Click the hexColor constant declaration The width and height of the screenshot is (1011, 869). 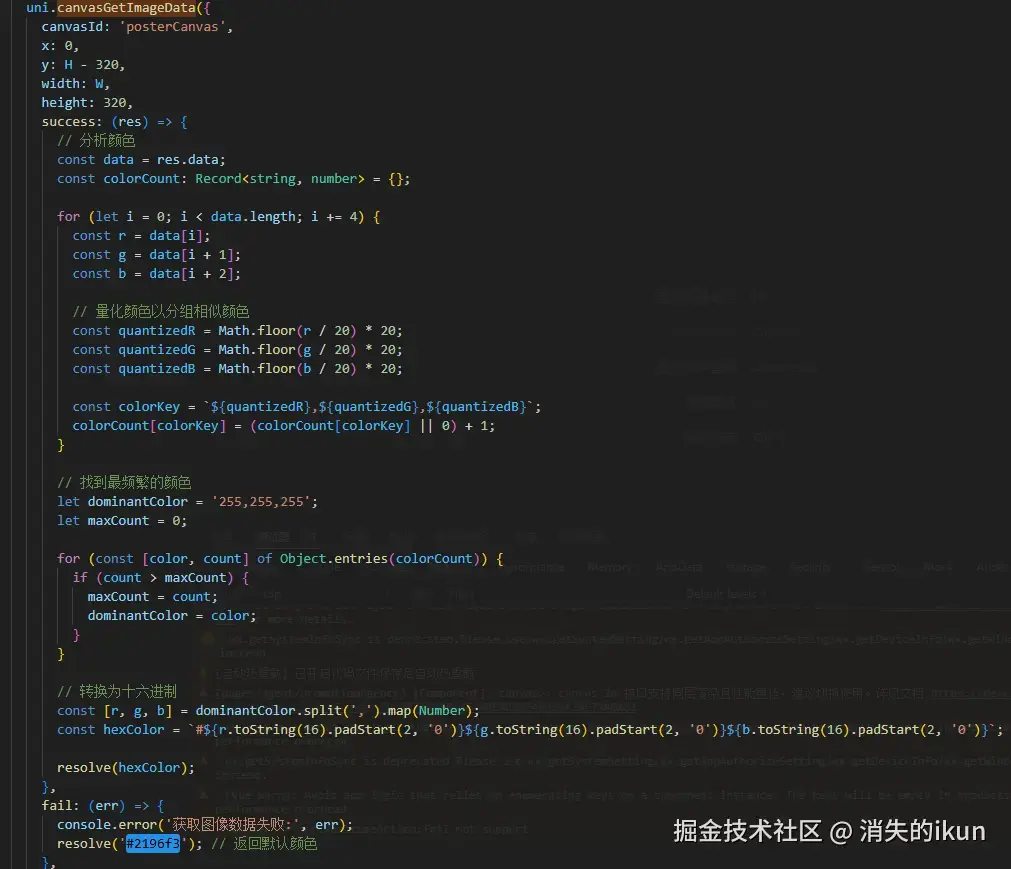(134, 730)
